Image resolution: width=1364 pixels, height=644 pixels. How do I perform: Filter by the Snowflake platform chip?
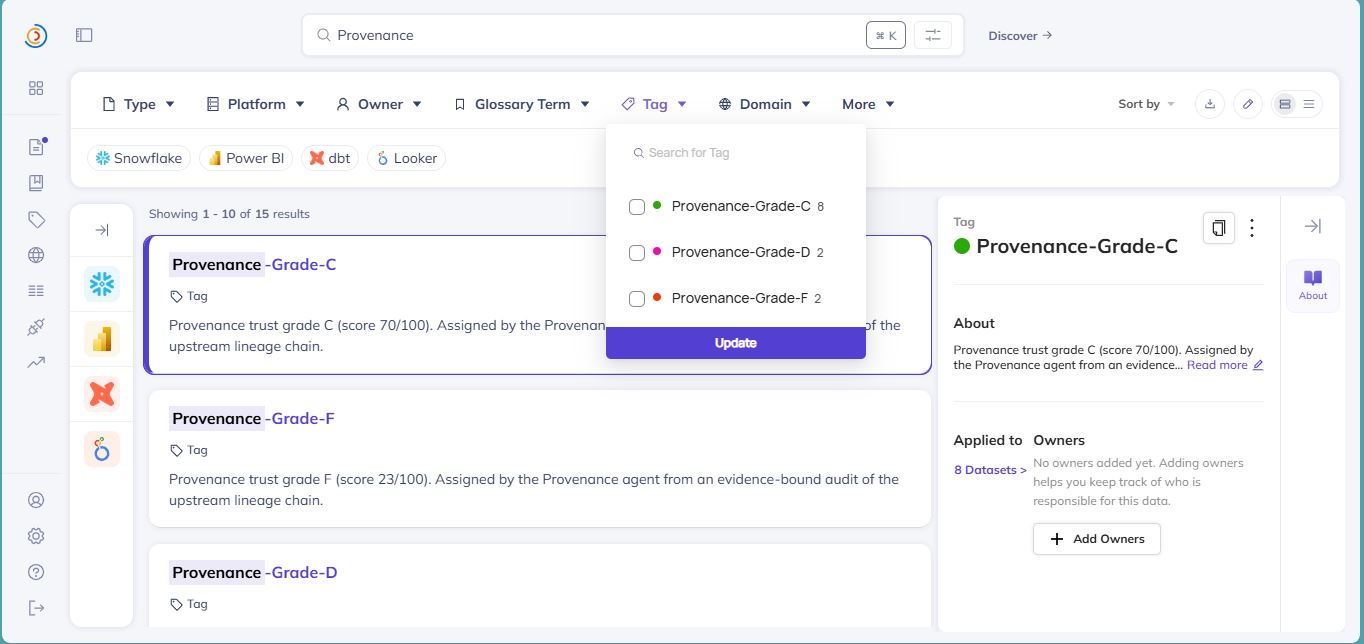pos(139,158)
